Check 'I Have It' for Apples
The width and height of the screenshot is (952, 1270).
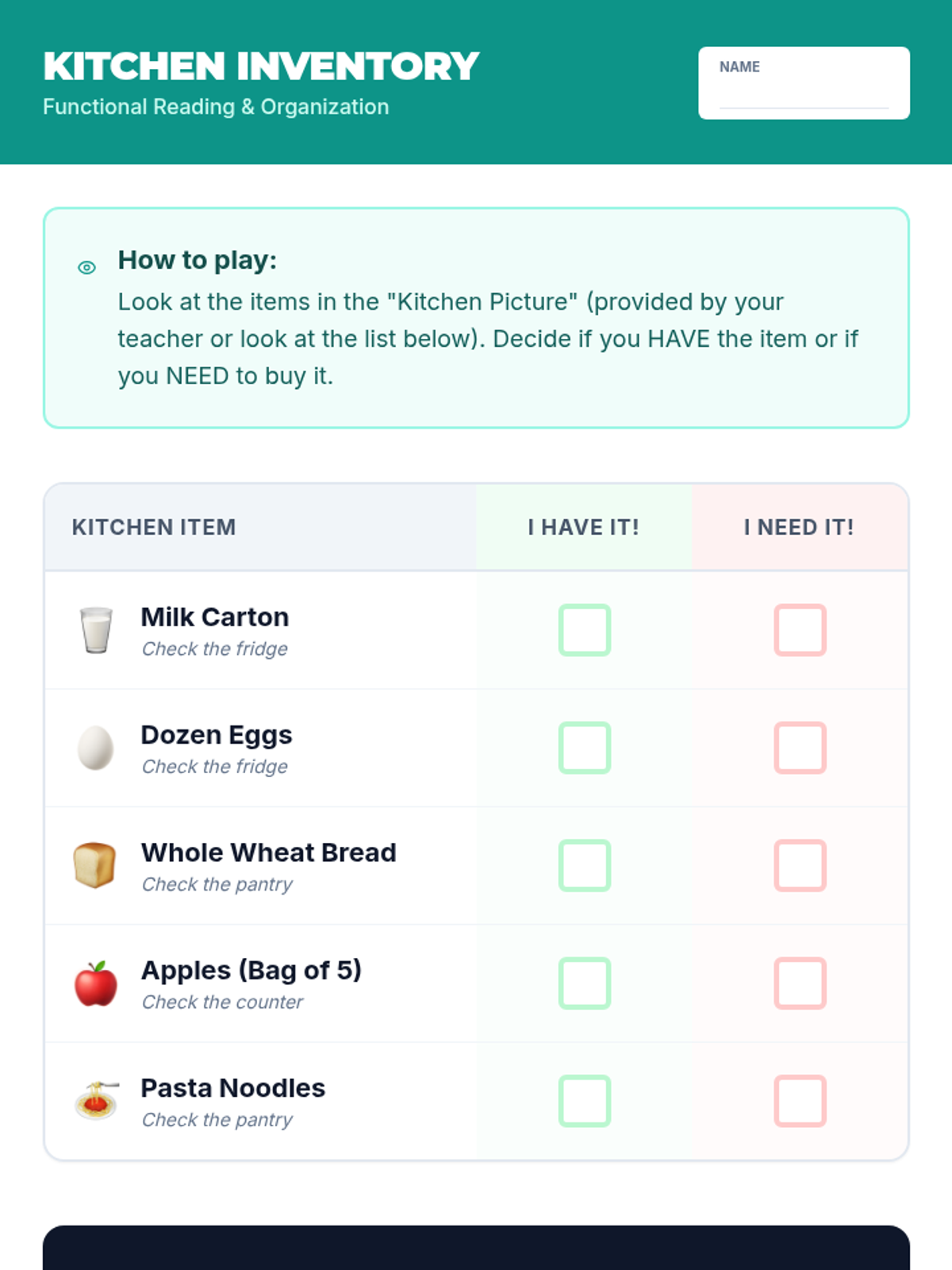[x=585, y=983]
